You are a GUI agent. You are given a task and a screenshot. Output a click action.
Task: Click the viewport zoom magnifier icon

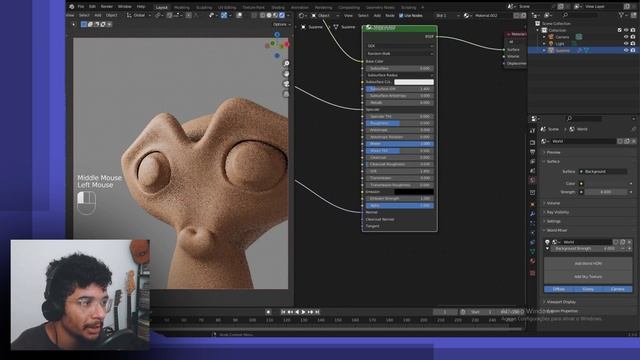(x=286, y=64)
